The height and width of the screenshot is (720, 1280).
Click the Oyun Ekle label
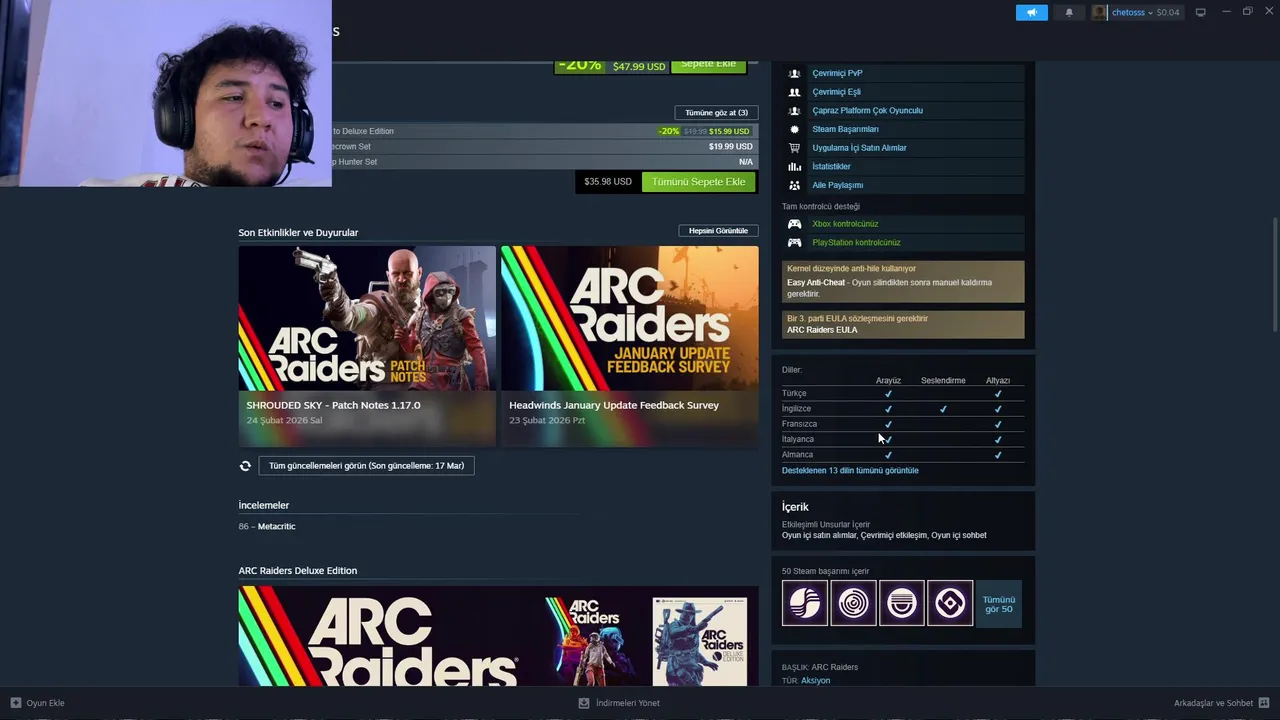pyautogui.click(x=45, y=703)
